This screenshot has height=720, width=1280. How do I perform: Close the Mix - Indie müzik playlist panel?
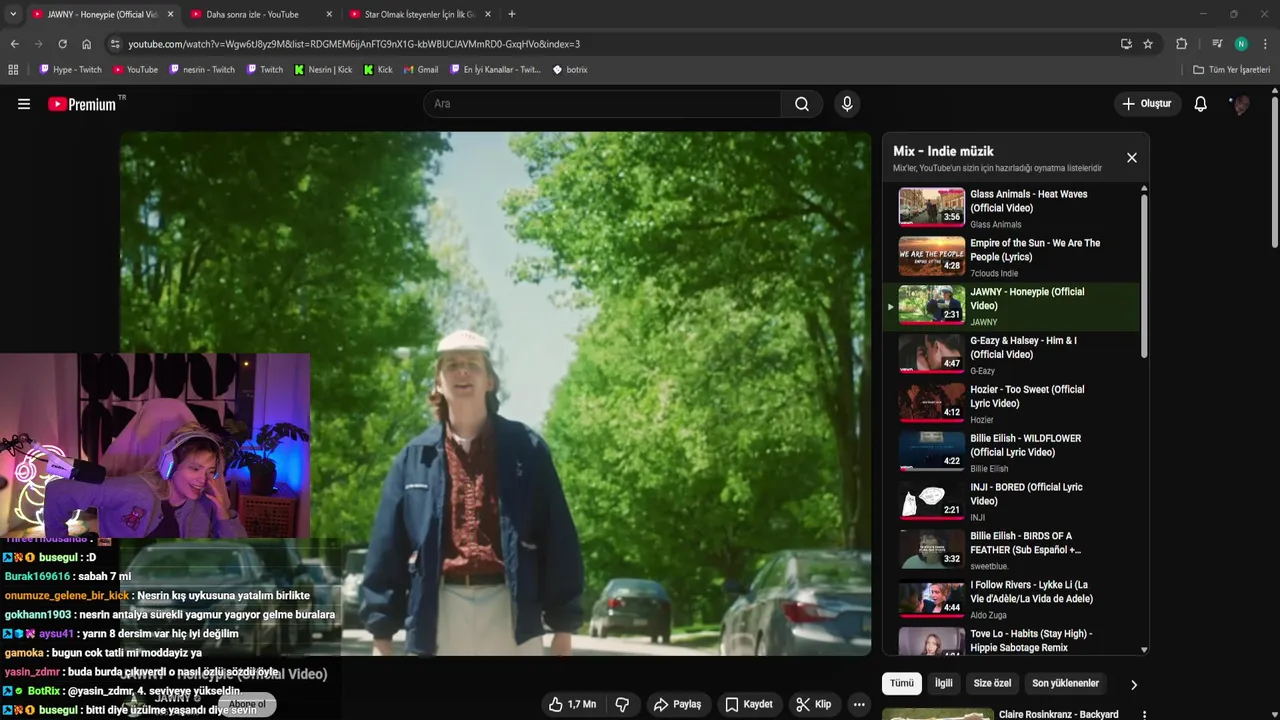pos(1132,158)
